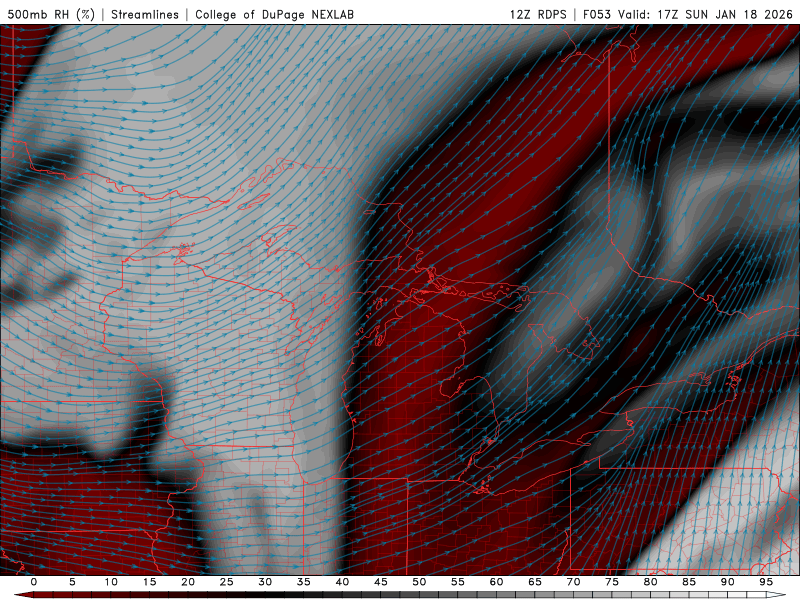Click the "25" colorbar scale label
The image size is (800, 600).
(x=227, y=582)
